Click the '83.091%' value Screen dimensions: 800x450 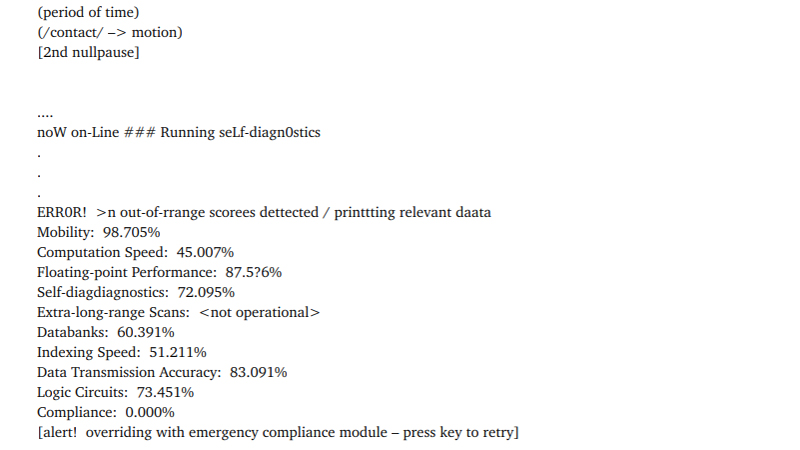(261, 372)
